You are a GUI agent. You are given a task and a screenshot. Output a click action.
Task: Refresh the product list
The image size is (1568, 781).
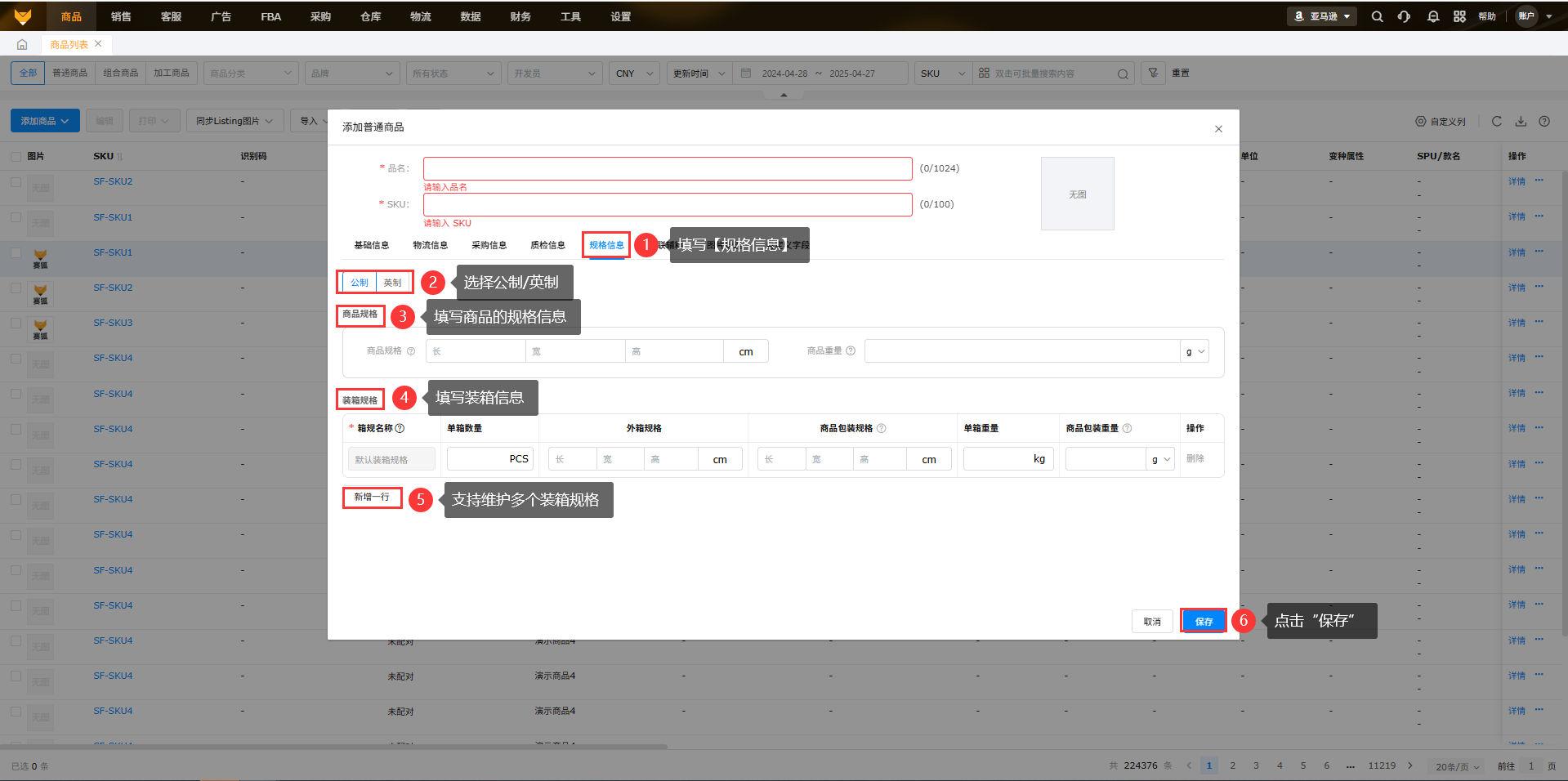pos(1497,121)
